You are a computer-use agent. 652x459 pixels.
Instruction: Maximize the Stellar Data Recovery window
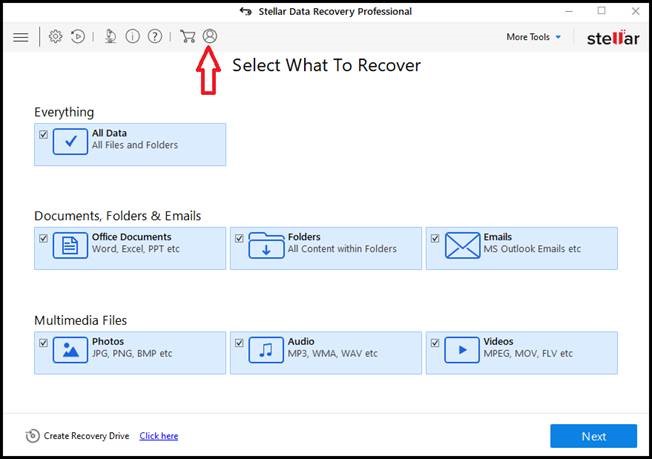click(x=602, y=11)
